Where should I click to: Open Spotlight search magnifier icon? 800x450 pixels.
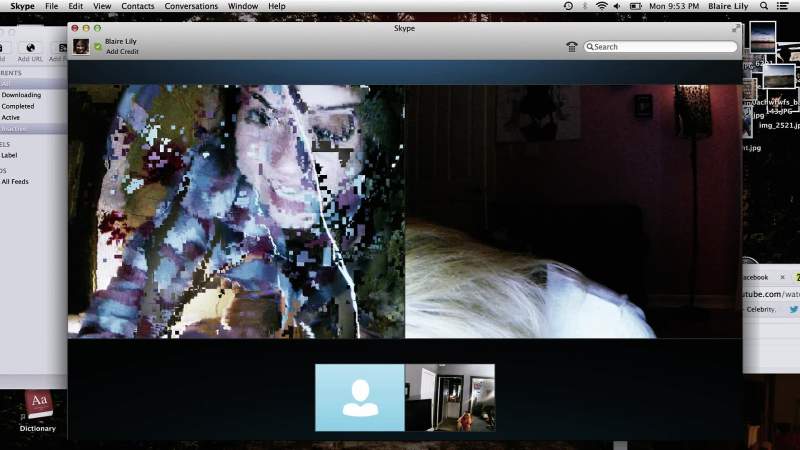pyautogui.click(x=763, y=6)
